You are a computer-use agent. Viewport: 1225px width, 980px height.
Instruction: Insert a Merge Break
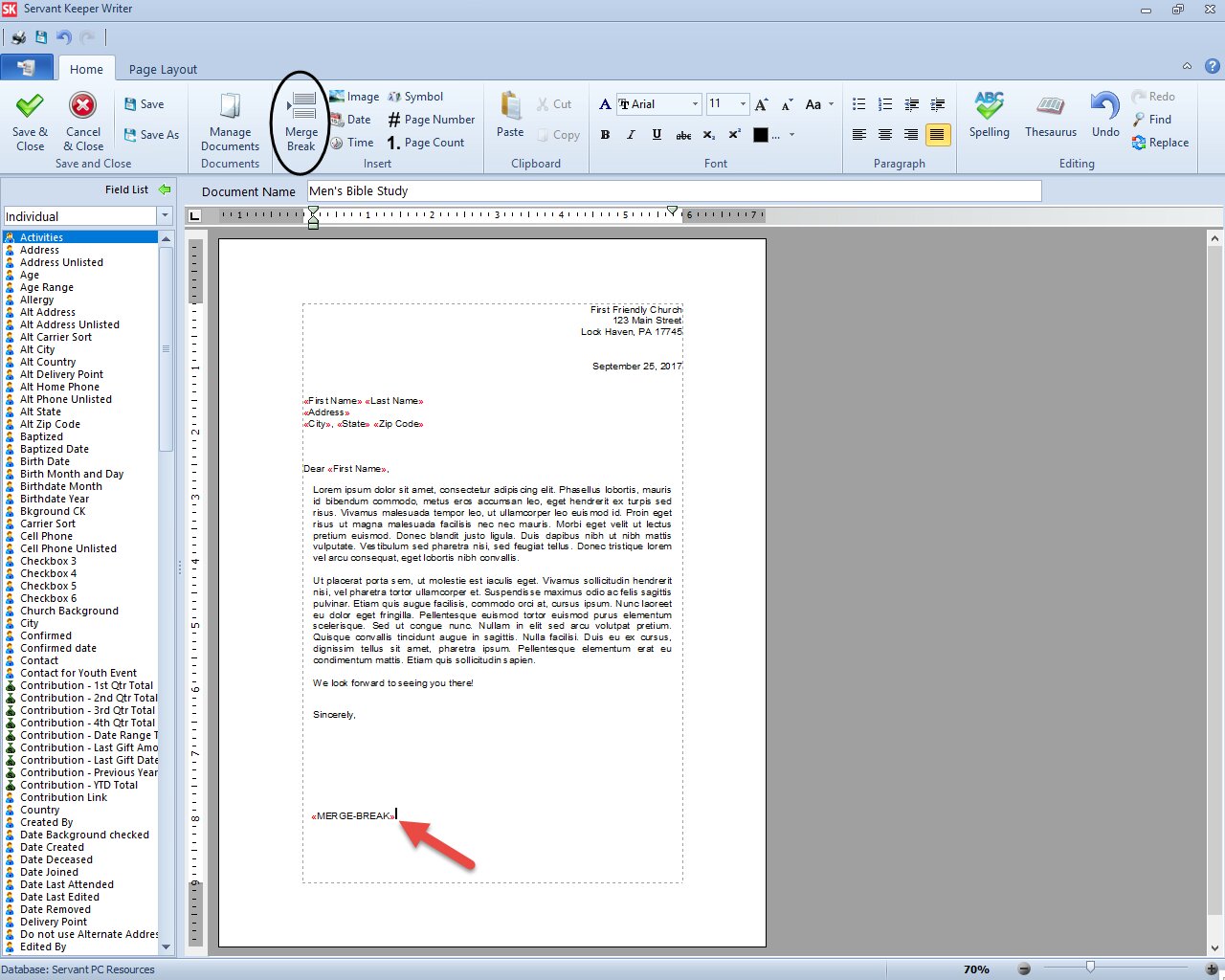(301, 122)
